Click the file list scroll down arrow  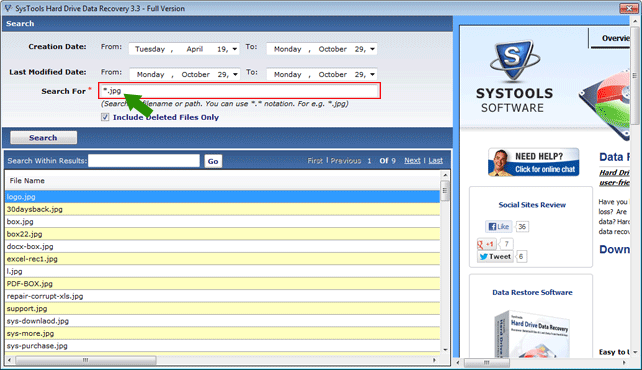coord(445,350)
